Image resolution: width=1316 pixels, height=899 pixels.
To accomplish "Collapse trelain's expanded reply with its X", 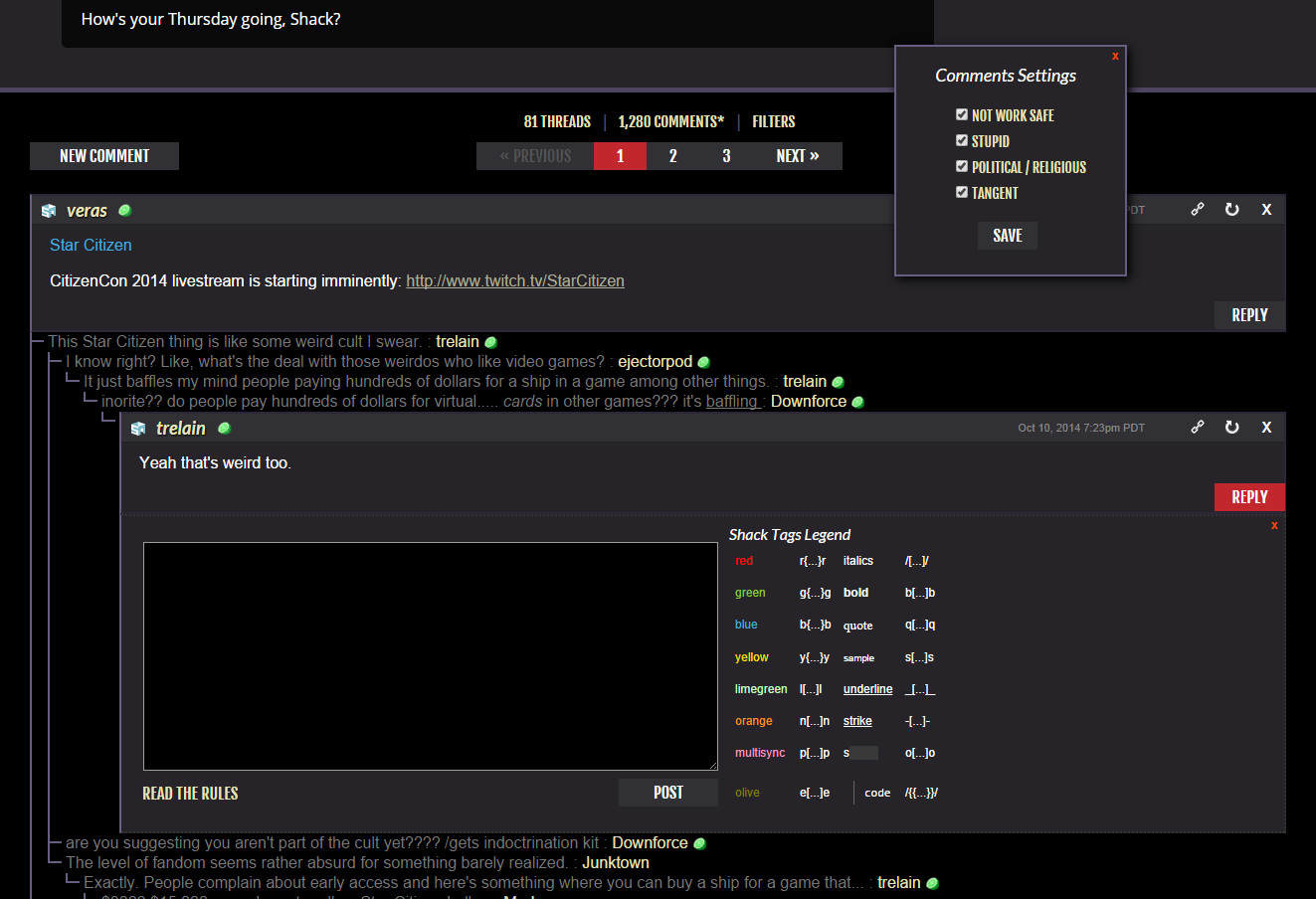I will coord(1266,427).
